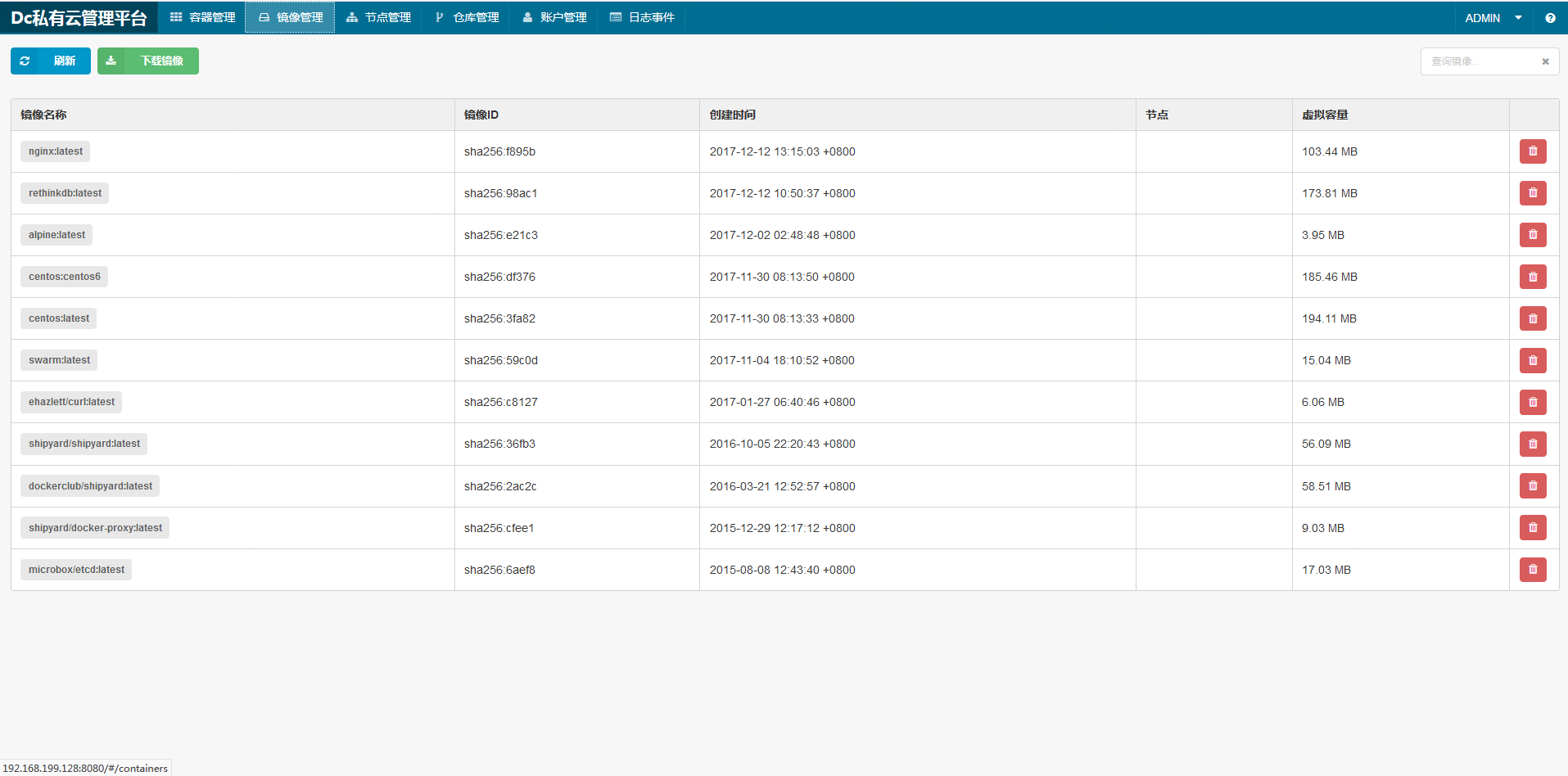Screen dimensions: 1568x776
Task: Clear the image search field with X
Action: pyautogui.click(x=1545, y=61)
